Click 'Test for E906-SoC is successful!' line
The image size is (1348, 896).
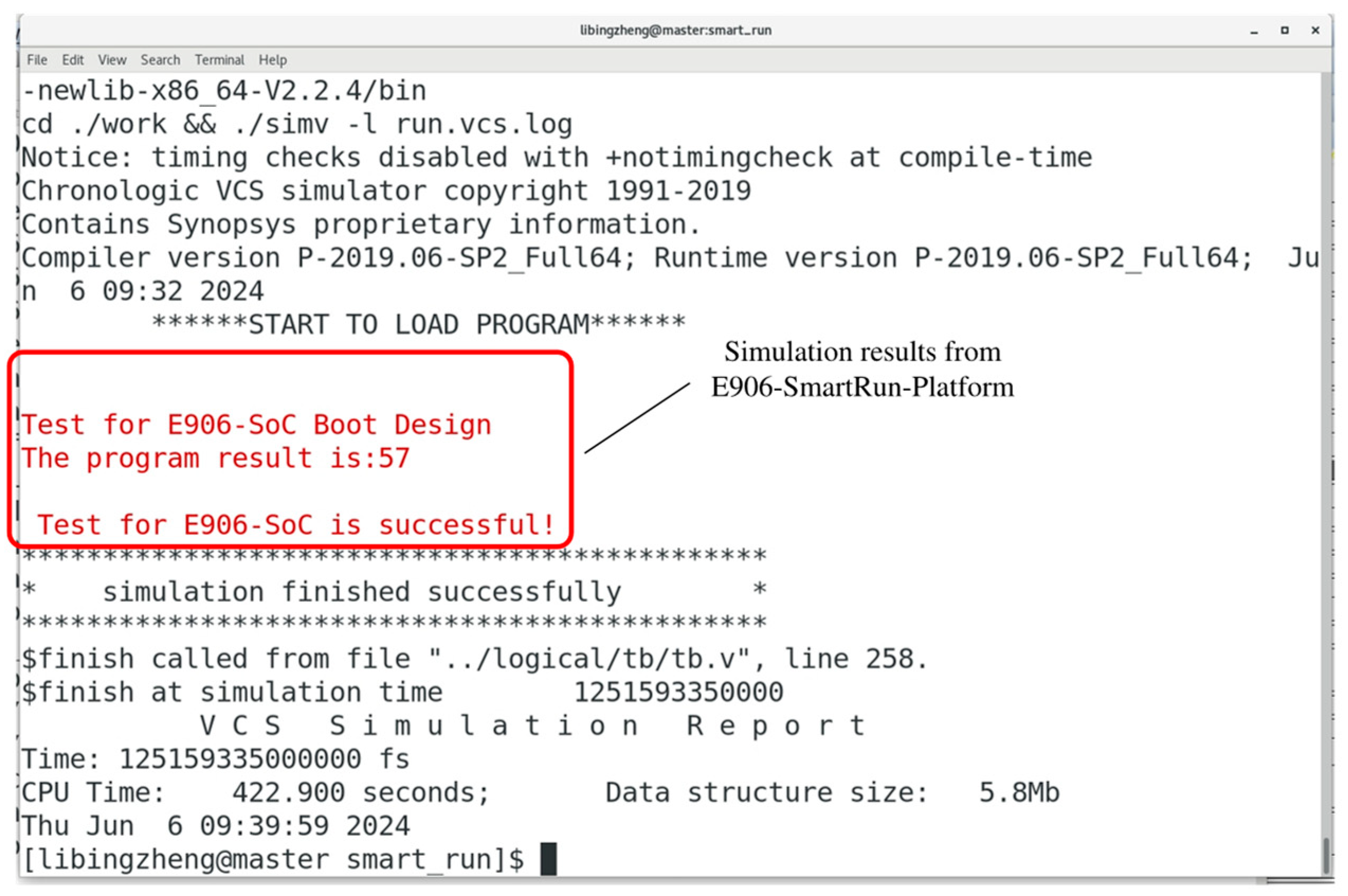295,525
